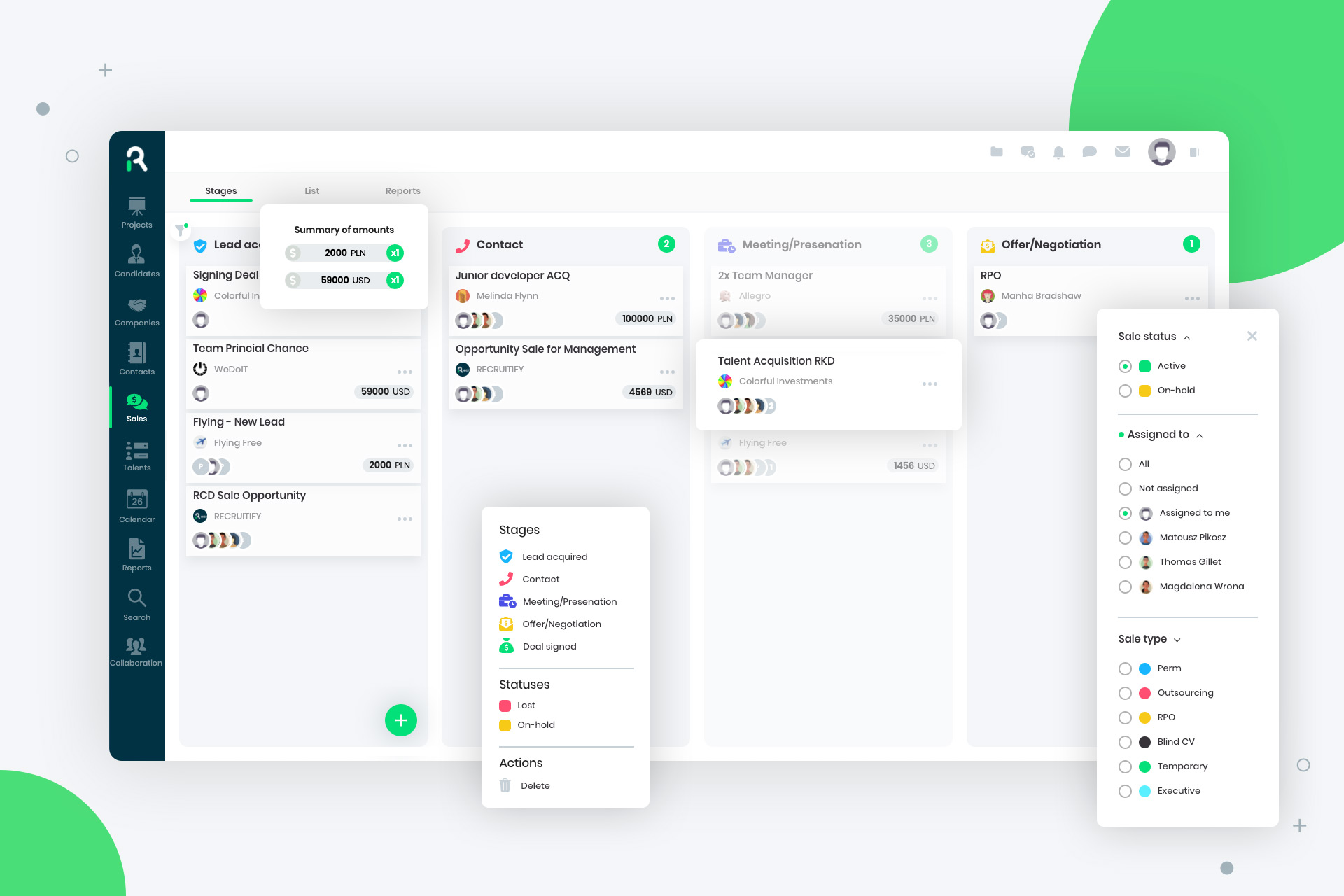Viewport: 1344px width, 896px height.
Task: Open the mail icon in top bar
Action: pos(1122,152)
